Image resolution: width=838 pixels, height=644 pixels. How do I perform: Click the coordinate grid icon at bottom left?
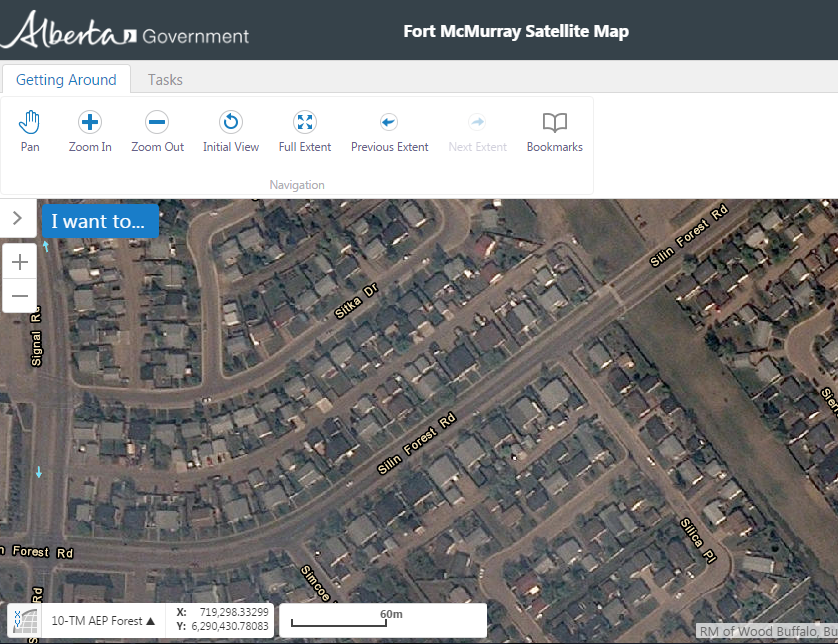point(25,620)
